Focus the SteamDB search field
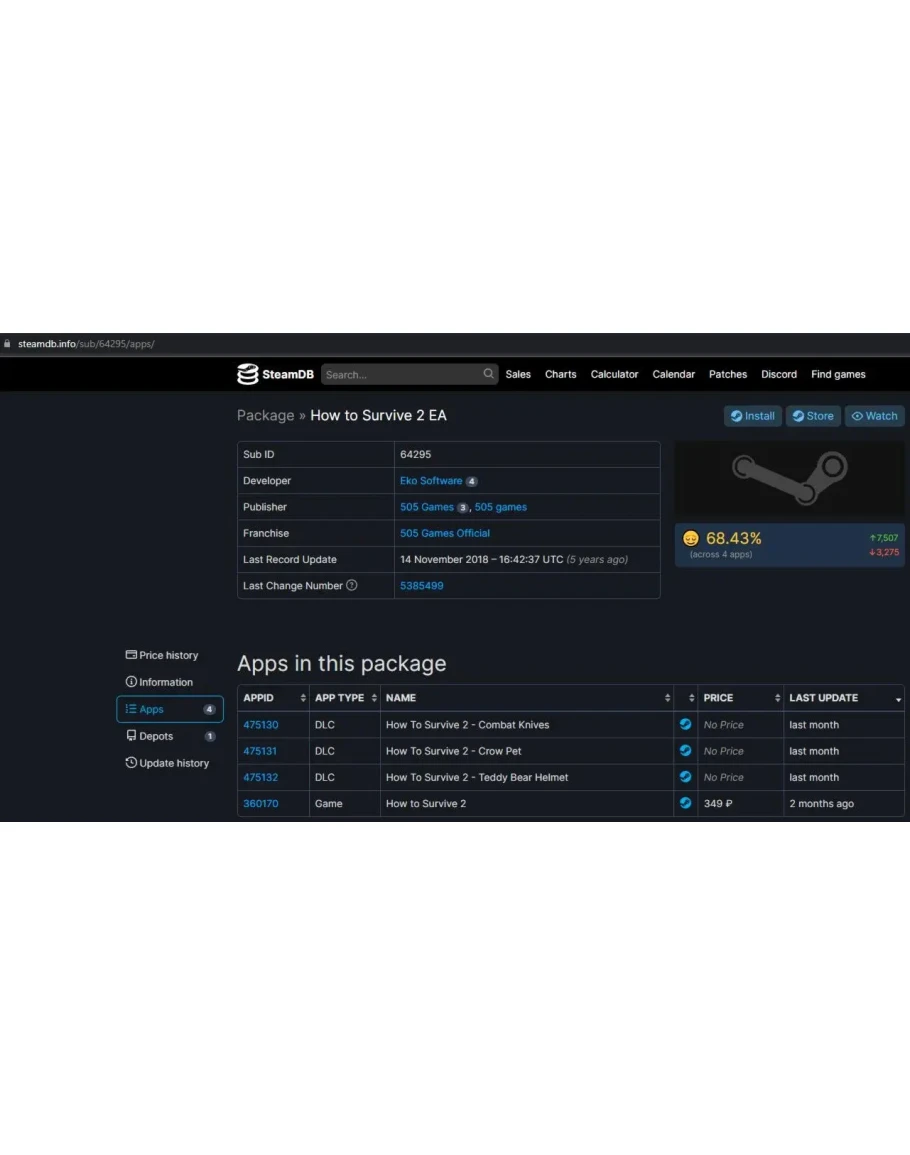The width and height of the screenshot is (910, 1155). pyautogui.click(x=400, y=375)
